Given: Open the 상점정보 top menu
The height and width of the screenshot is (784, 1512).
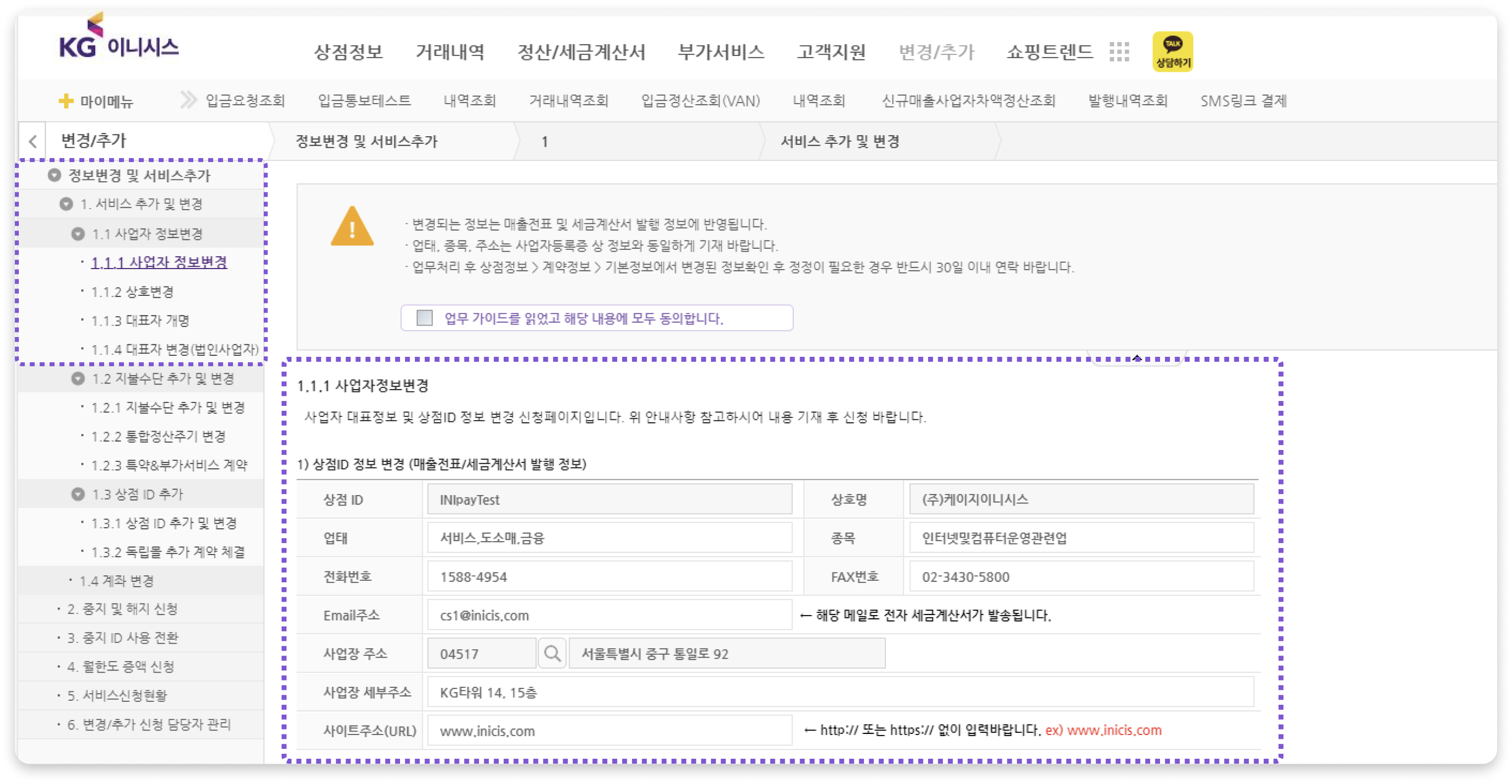Looking at the screenshot, I should 348,52.
